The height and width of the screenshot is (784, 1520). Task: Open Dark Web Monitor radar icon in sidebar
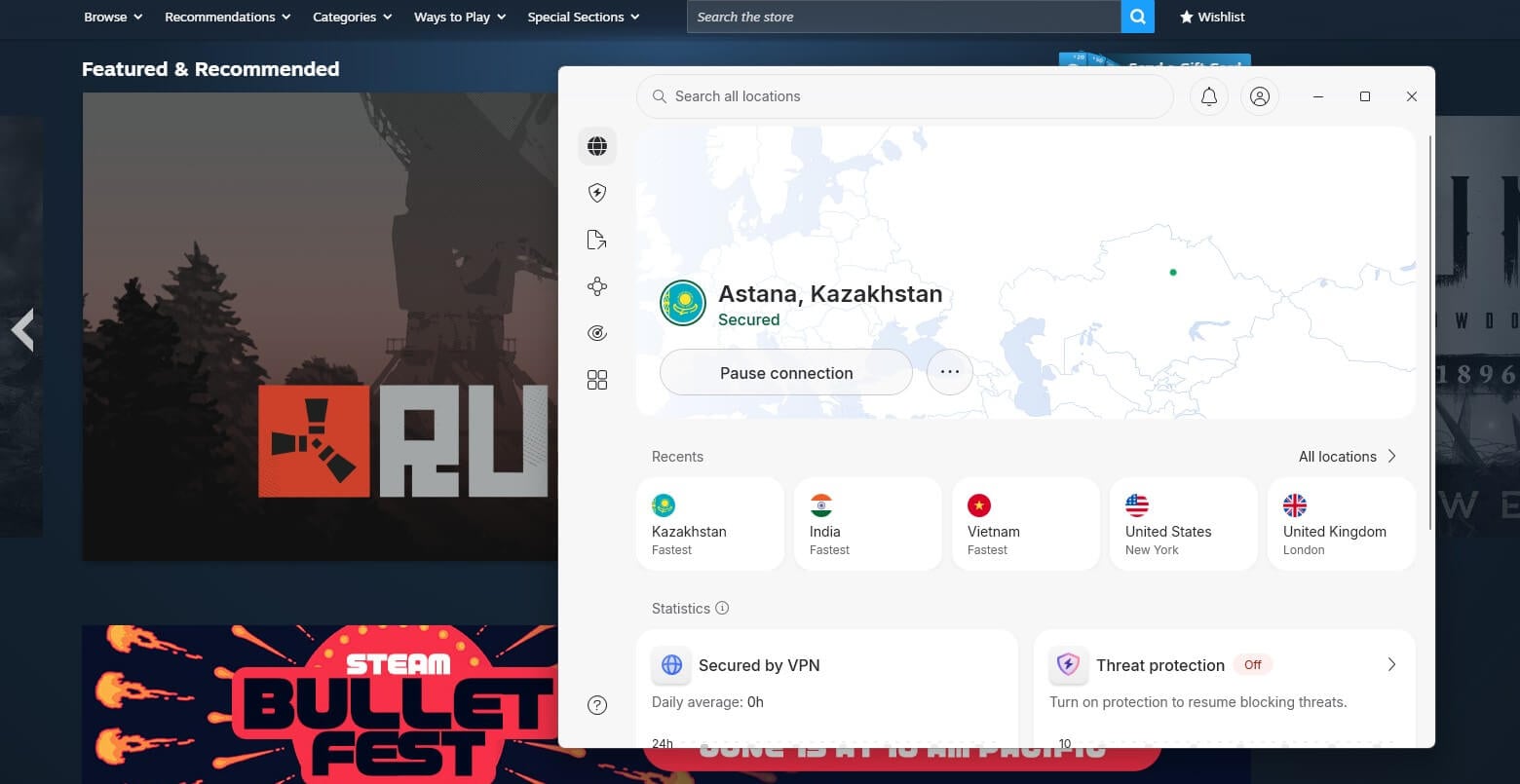pyautogui.click(x=597, y=333)
